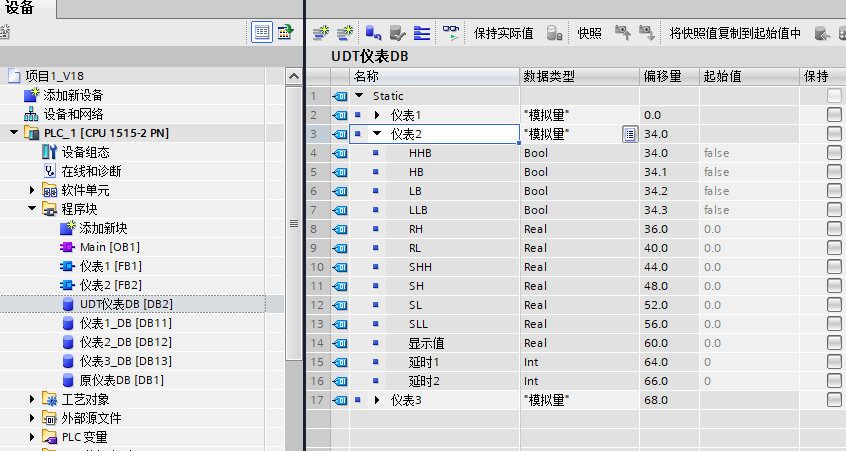This screenshot has width=846, height=451.
Task: Click the first insert row toolbar icon
Action: click(x=320, y=33)
